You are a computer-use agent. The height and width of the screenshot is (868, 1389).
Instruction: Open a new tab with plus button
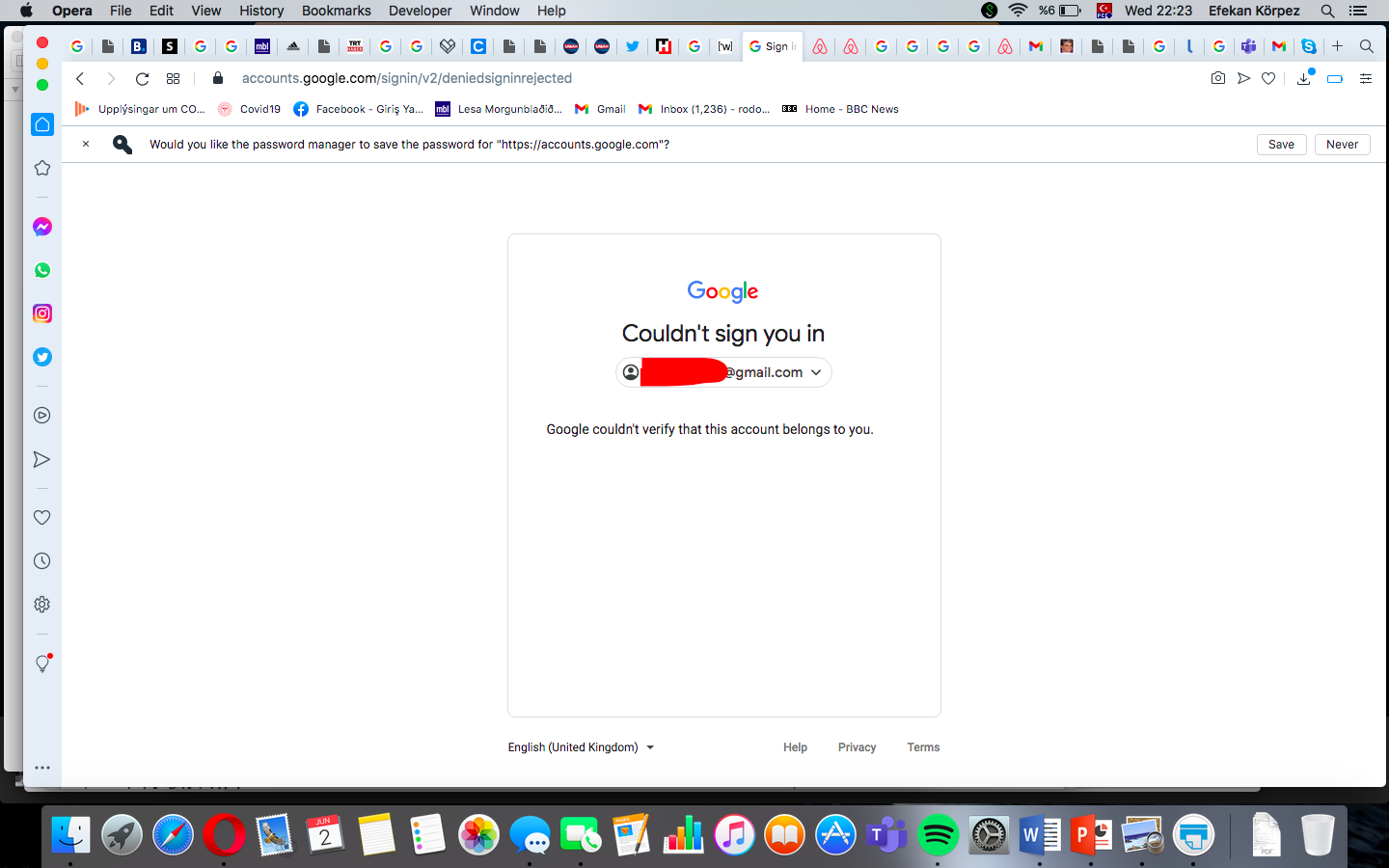(x=1338, y=46)
